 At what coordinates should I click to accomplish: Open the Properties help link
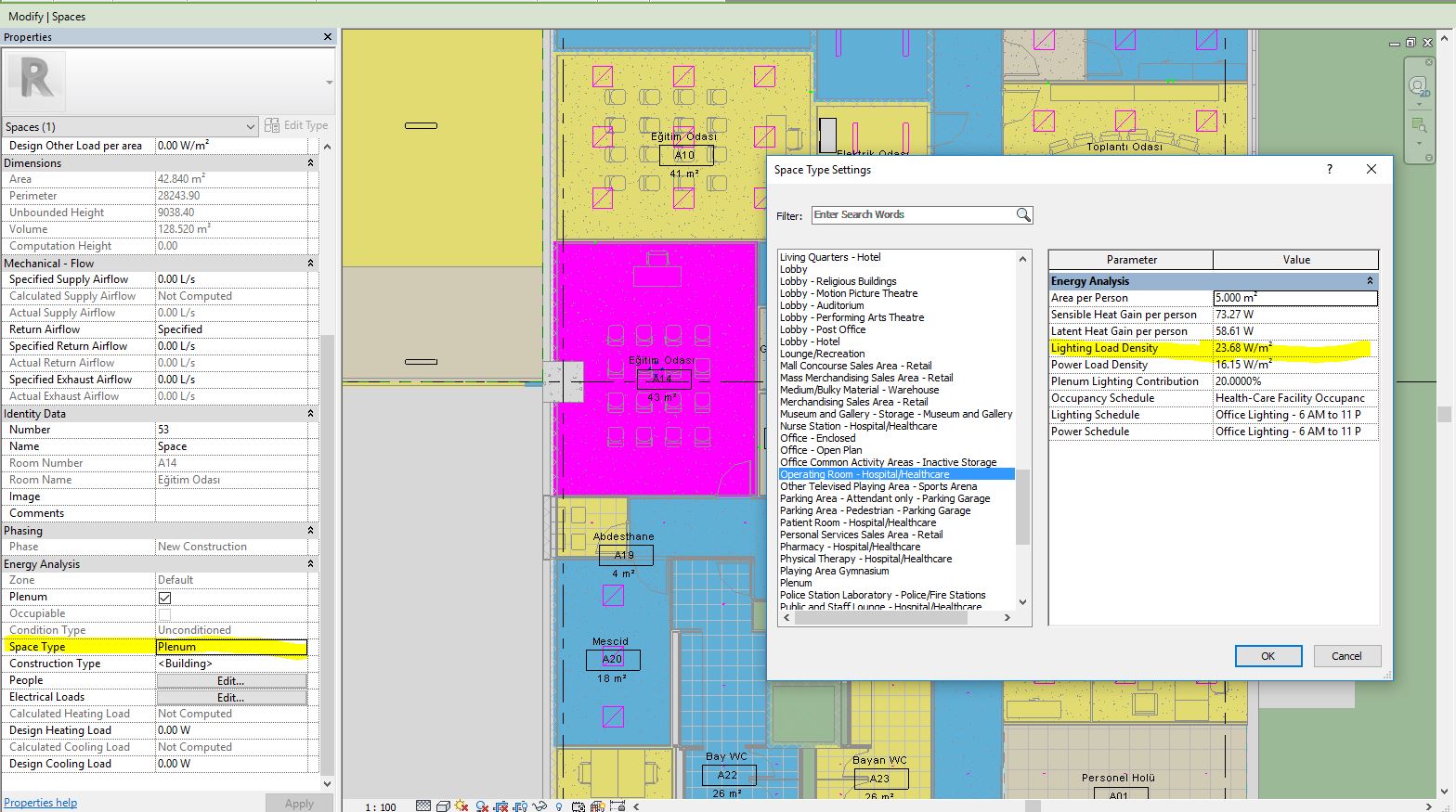[x=40, y=803]
